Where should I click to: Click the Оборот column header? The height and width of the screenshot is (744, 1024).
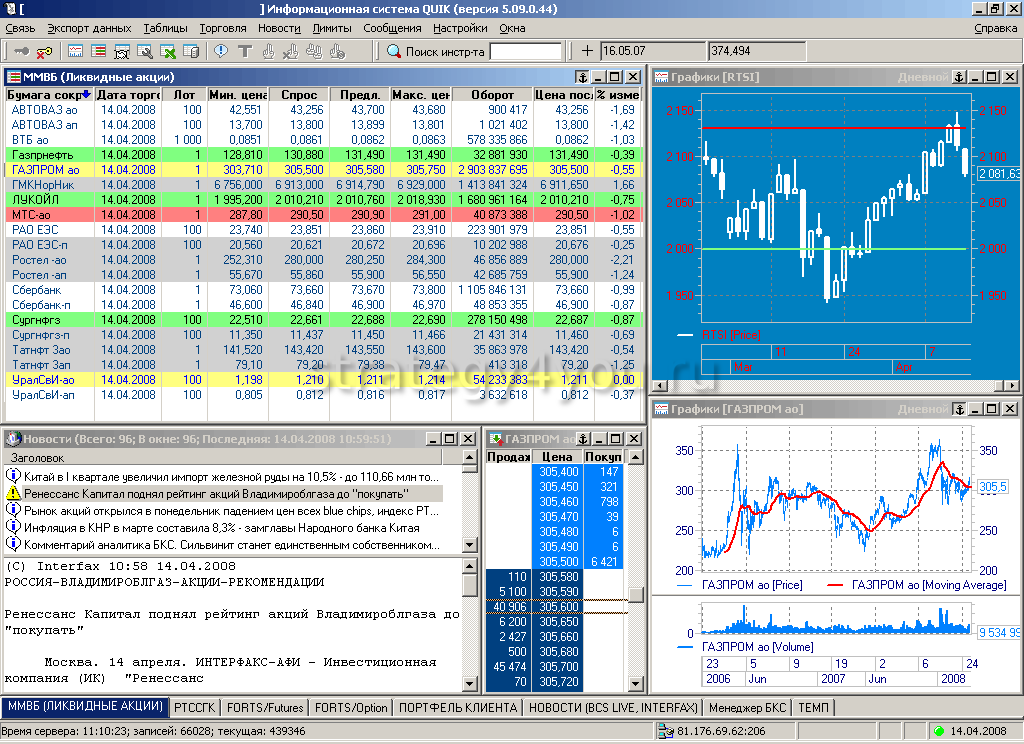[x=490, y=95]
